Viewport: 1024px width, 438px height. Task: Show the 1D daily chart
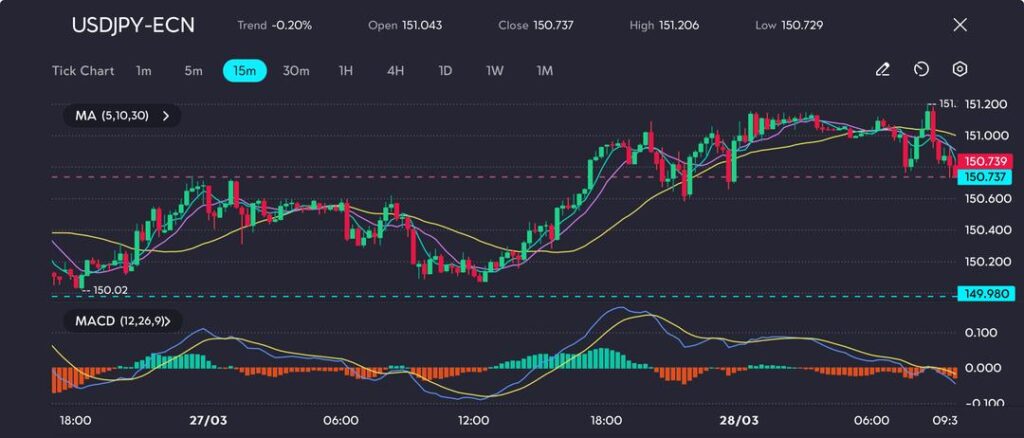pyautogui.click(x=445, y=71)
